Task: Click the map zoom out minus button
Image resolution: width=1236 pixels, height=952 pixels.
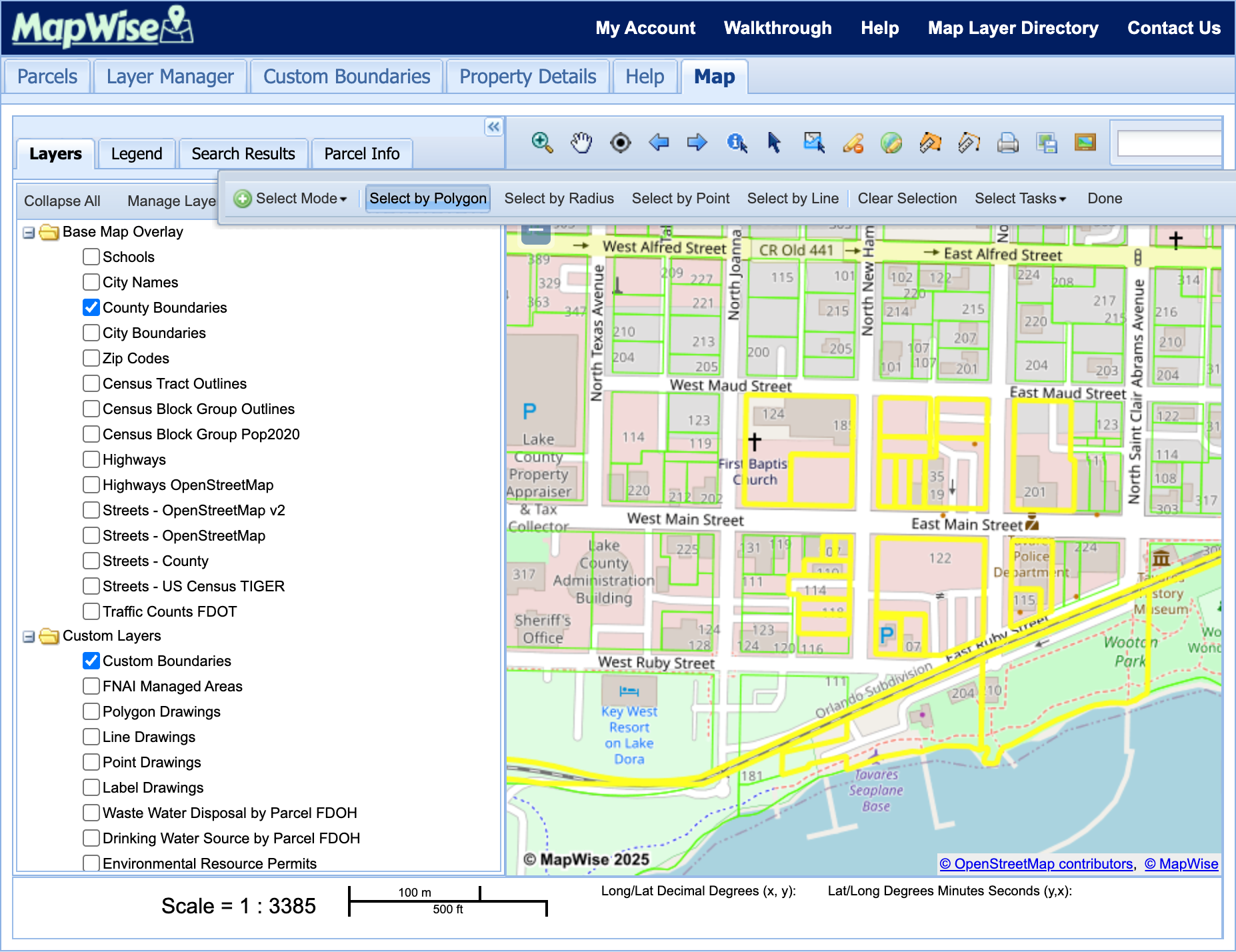Action: coord(535,233)
